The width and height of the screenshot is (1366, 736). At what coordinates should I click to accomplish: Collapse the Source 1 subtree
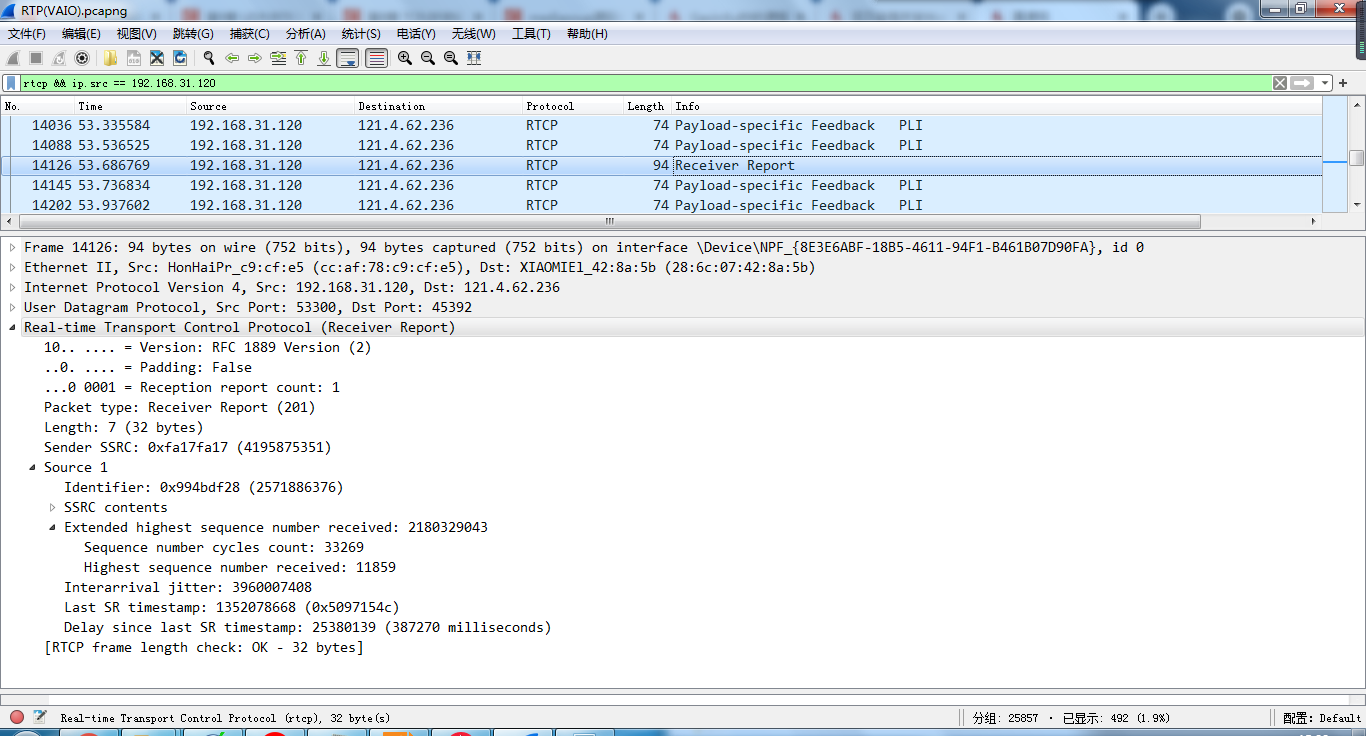click(32, 467)
